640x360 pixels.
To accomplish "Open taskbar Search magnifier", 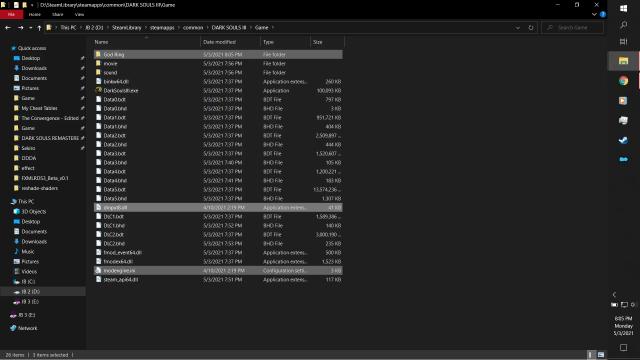I will [x=623, y=25].
